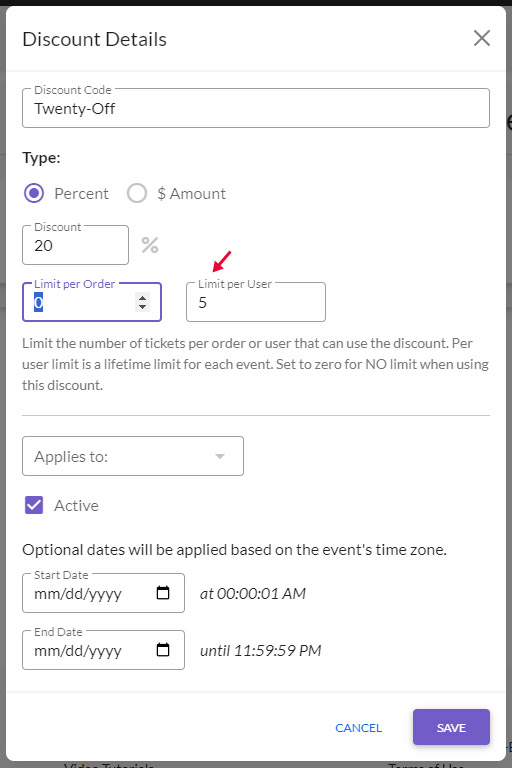This screenshot has height=768, width=512.
Task: Cancel editing the discount
Action: click(x=358, y=728)
